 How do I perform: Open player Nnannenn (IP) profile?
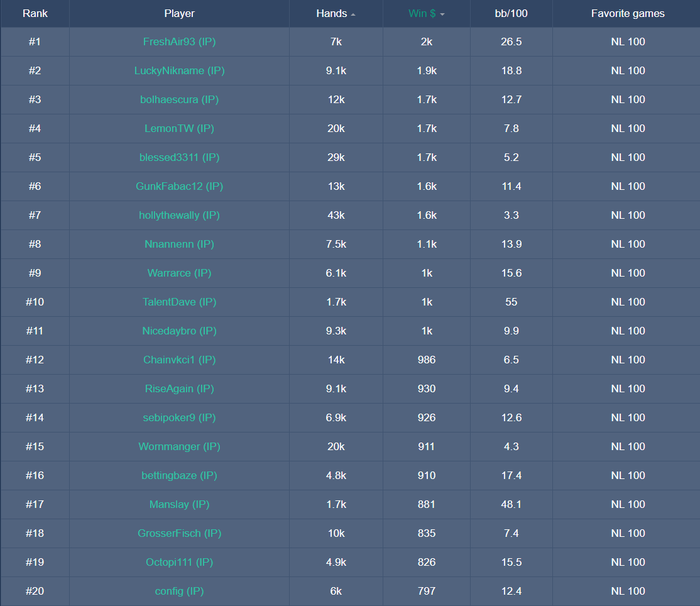point(179,244)
